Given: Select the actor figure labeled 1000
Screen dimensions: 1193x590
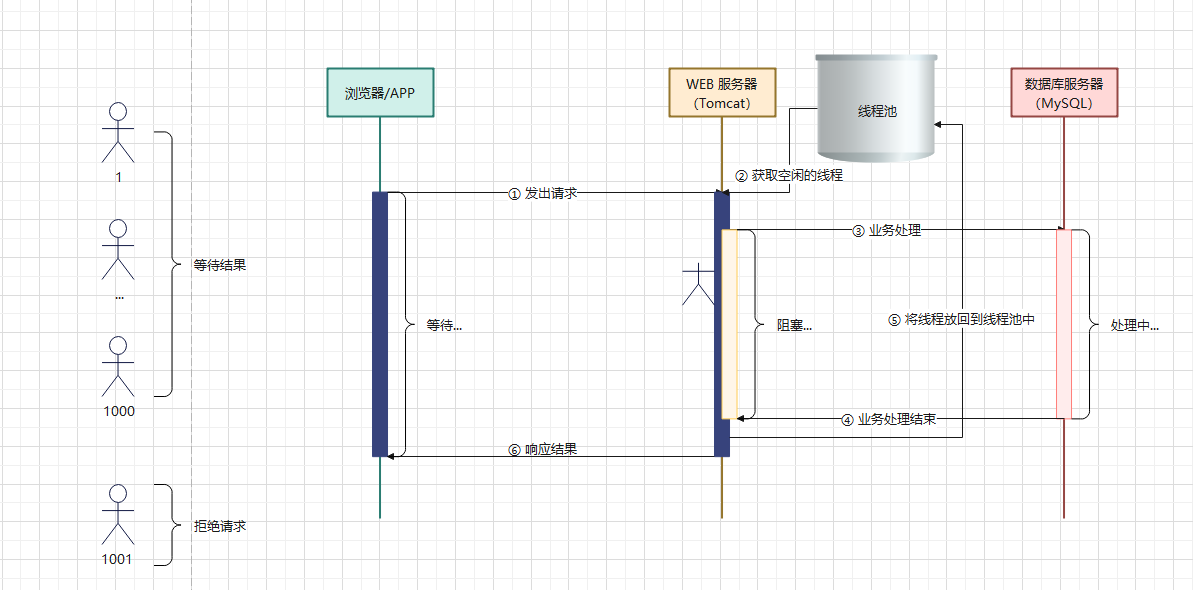Looking at the screenshot, I should (x=119, y=365).
